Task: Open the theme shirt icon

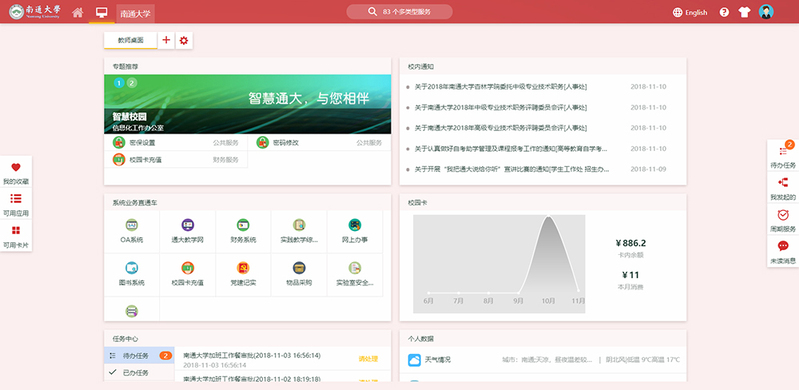Action: (x=744, y=12)
